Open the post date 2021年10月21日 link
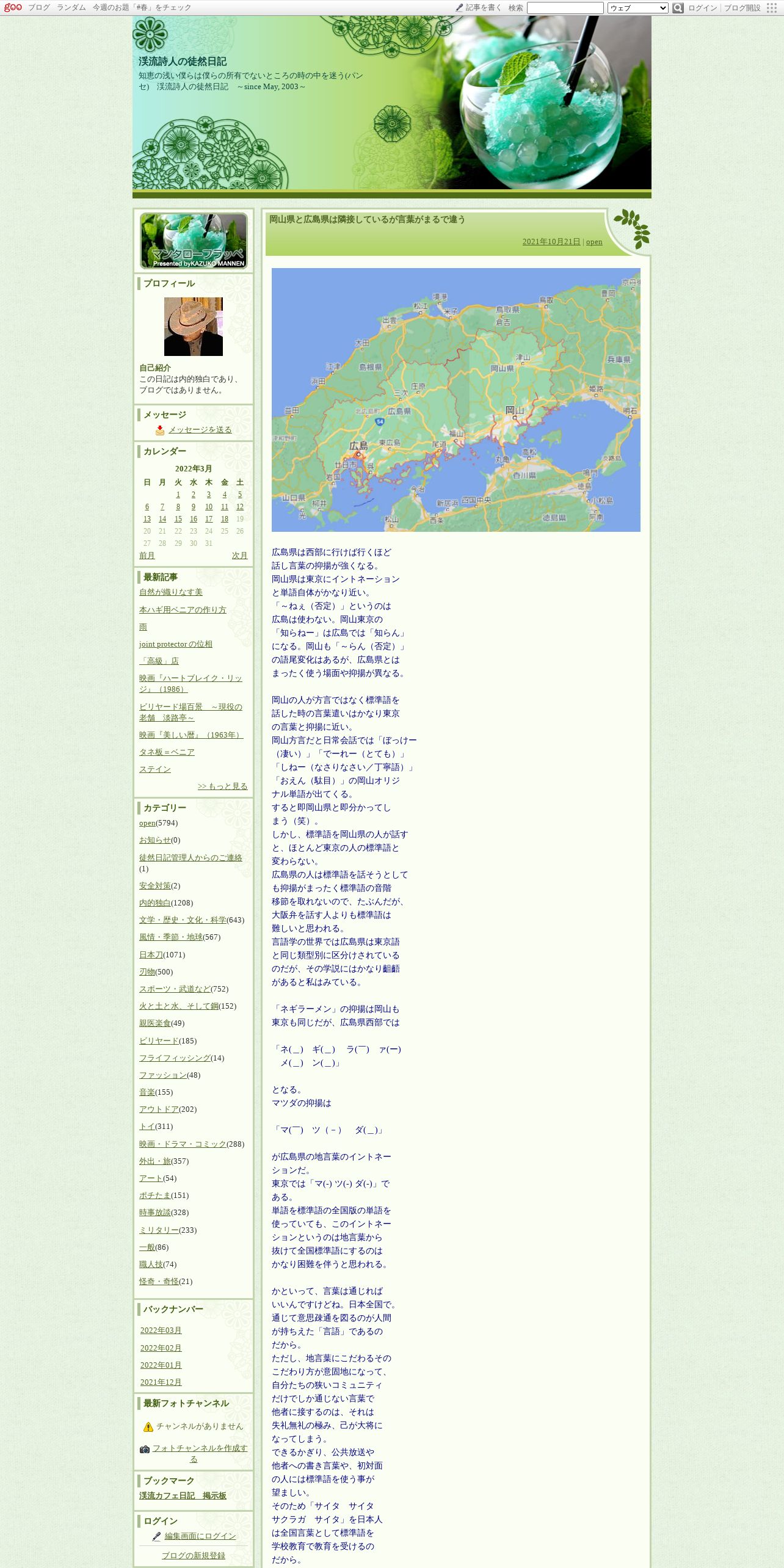The image size is (784, 1568). point(551,242)
